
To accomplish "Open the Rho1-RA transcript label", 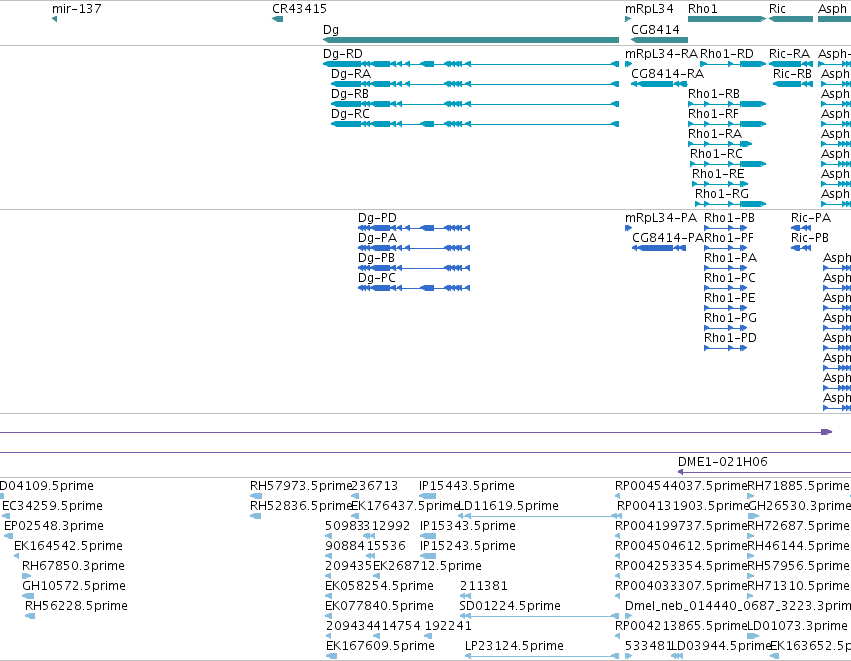I will tap(715, 134).
